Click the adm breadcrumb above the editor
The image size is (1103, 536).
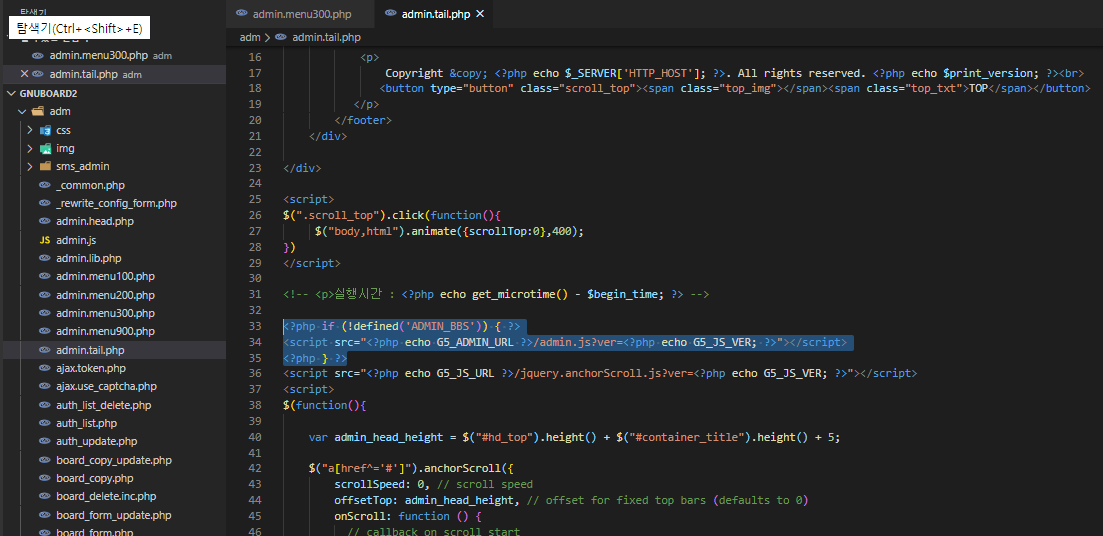(x=249, y=37)
